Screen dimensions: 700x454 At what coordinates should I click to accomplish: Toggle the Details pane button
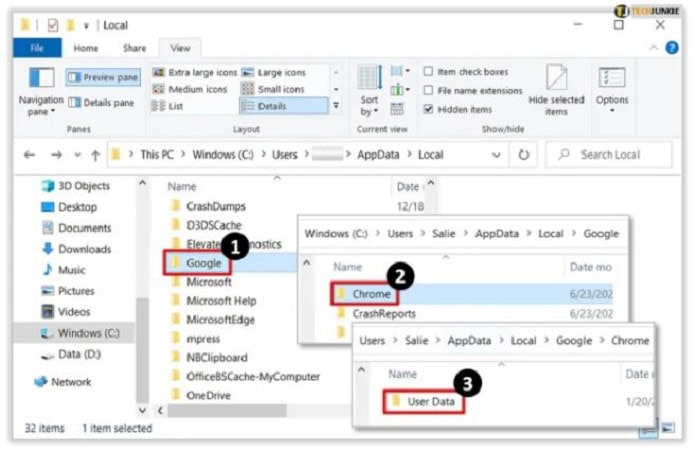click(x=101, y=103)
